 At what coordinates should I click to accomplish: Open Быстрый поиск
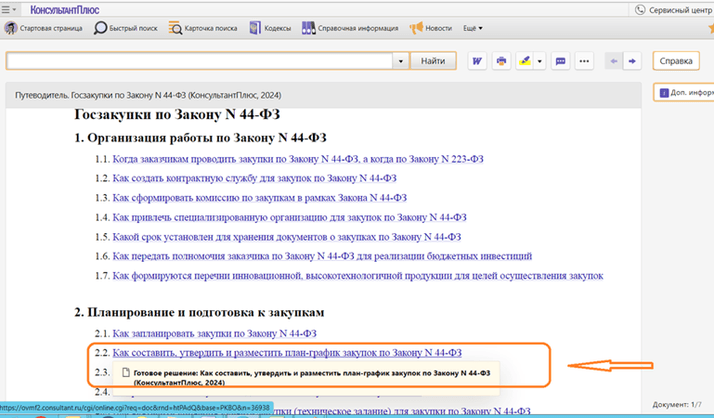coord(133,28)
